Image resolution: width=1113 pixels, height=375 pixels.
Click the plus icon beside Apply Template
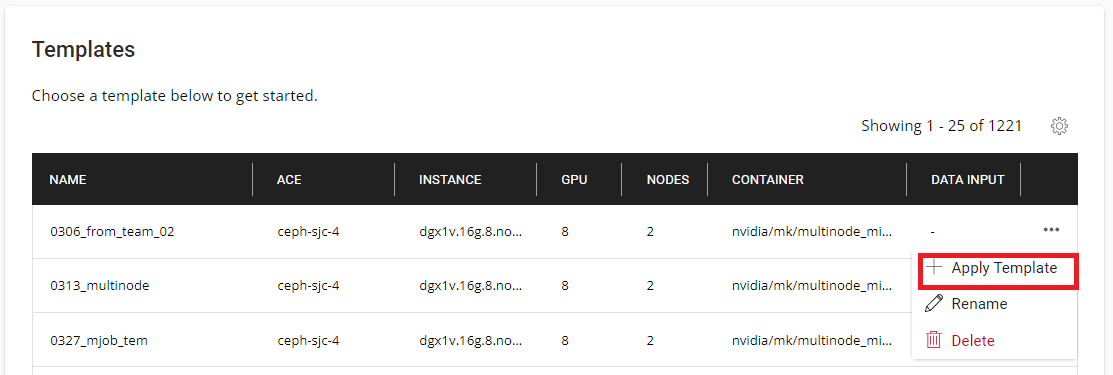click(935, 268)
